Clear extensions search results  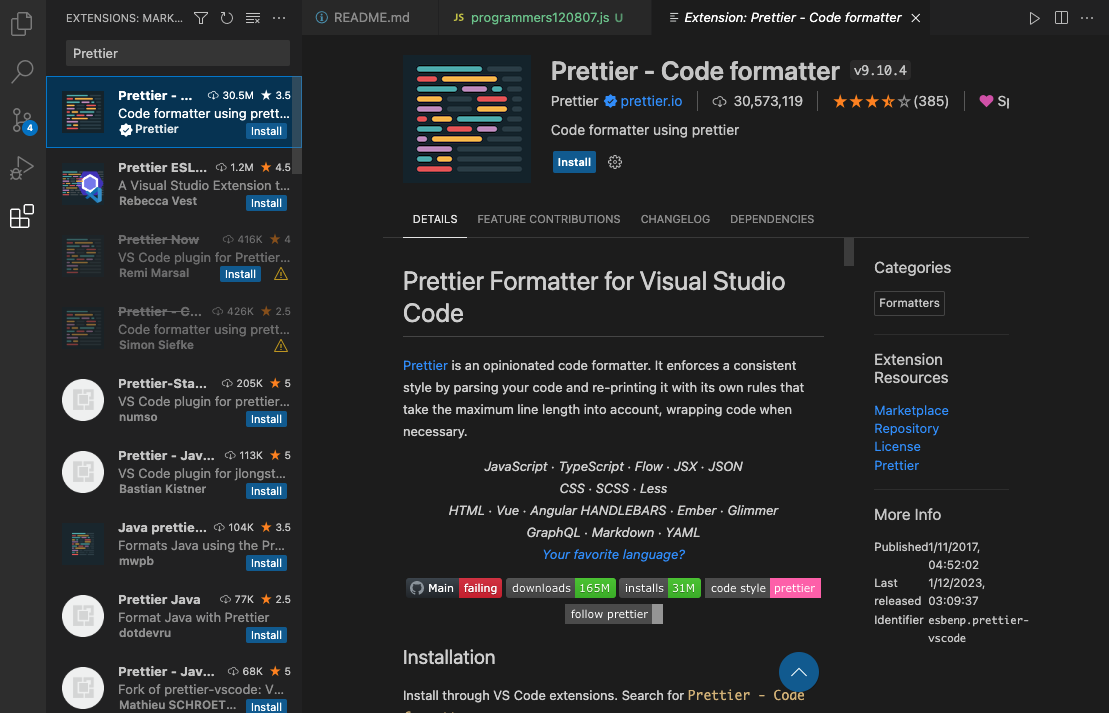coord(252,18)
